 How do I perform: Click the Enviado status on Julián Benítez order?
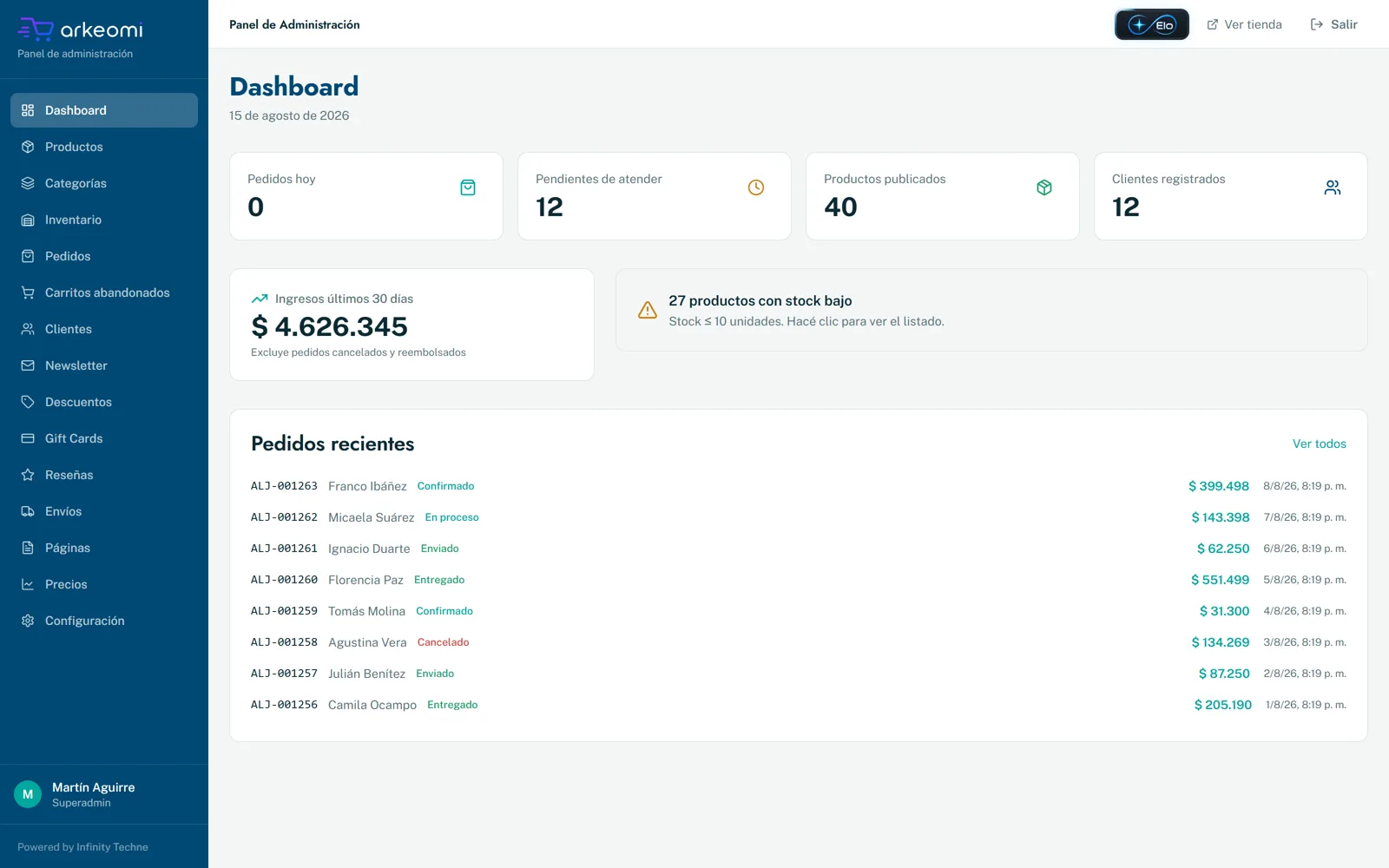435,674
